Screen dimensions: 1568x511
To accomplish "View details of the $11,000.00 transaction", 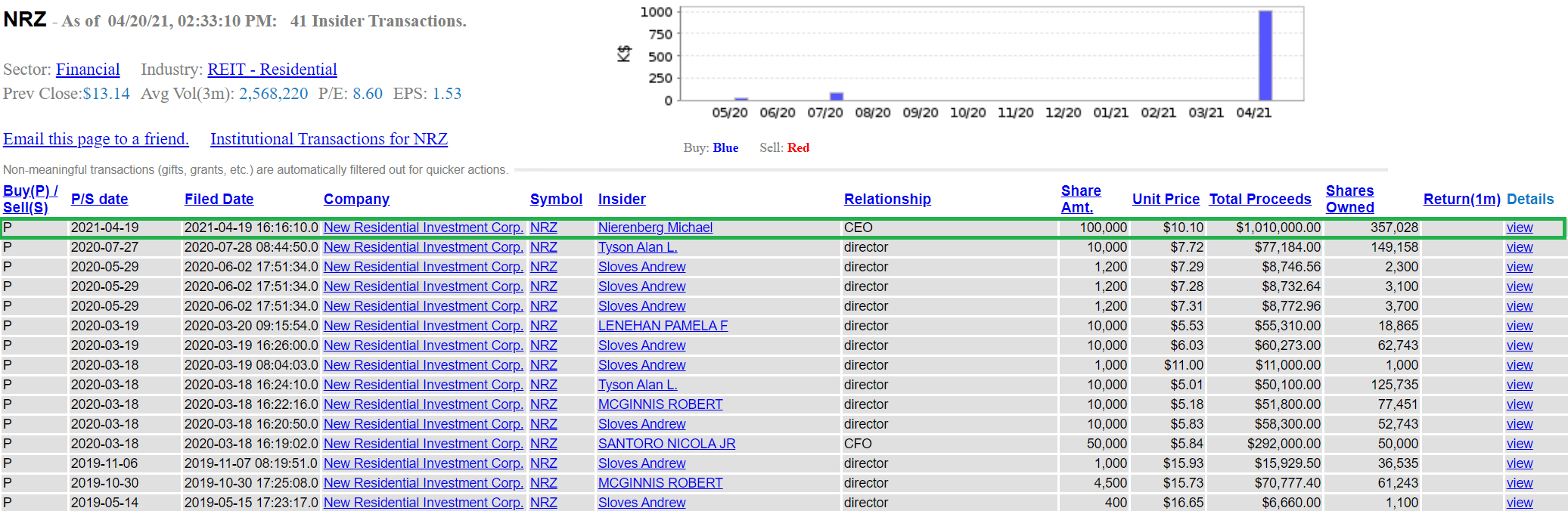I will pos(1520,365).
